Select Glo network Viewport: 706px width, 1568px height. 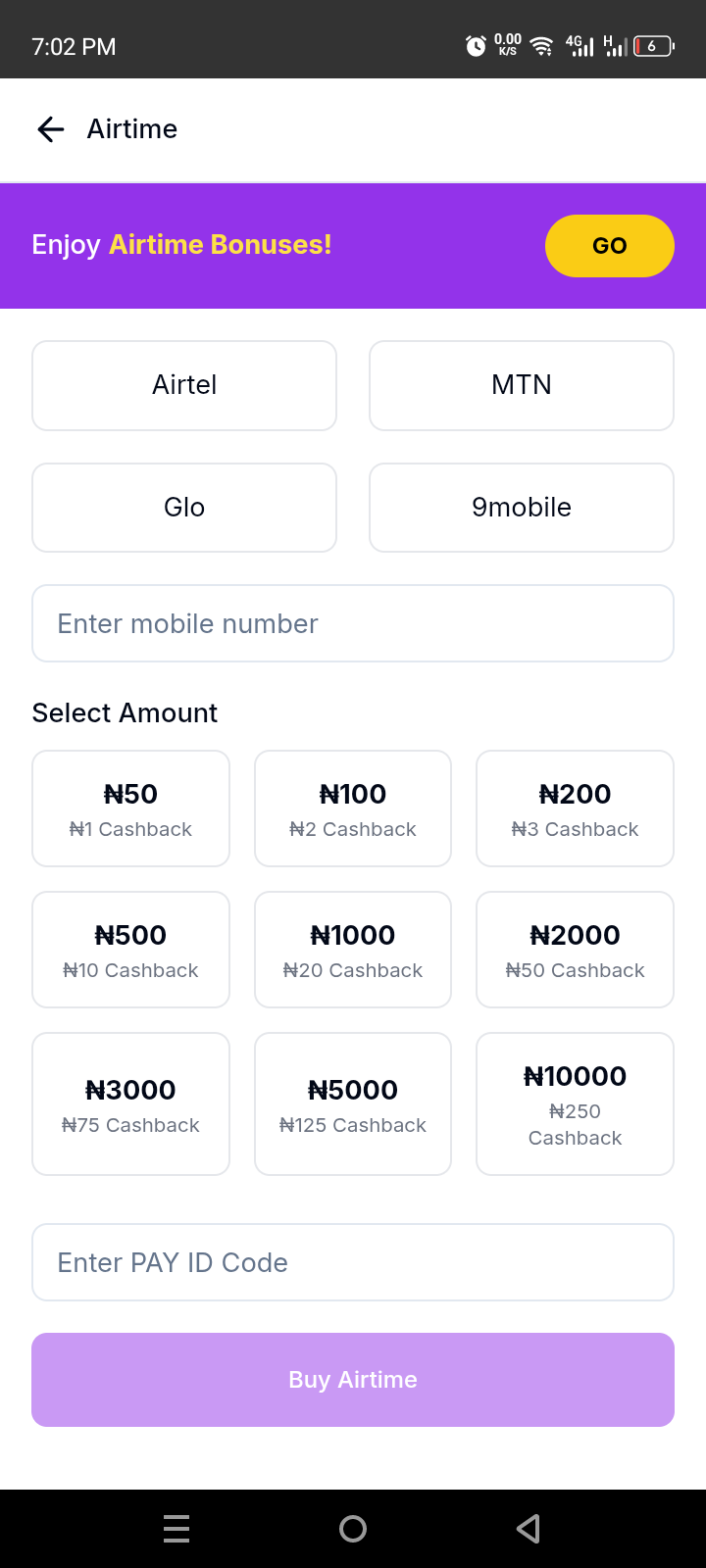[x=184, y=508]
